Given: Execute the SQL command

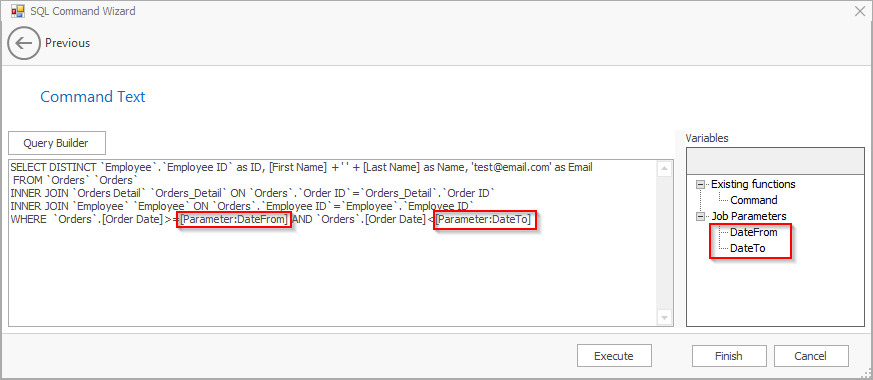Looking at the screenshot, I should (x=614, y=356).
